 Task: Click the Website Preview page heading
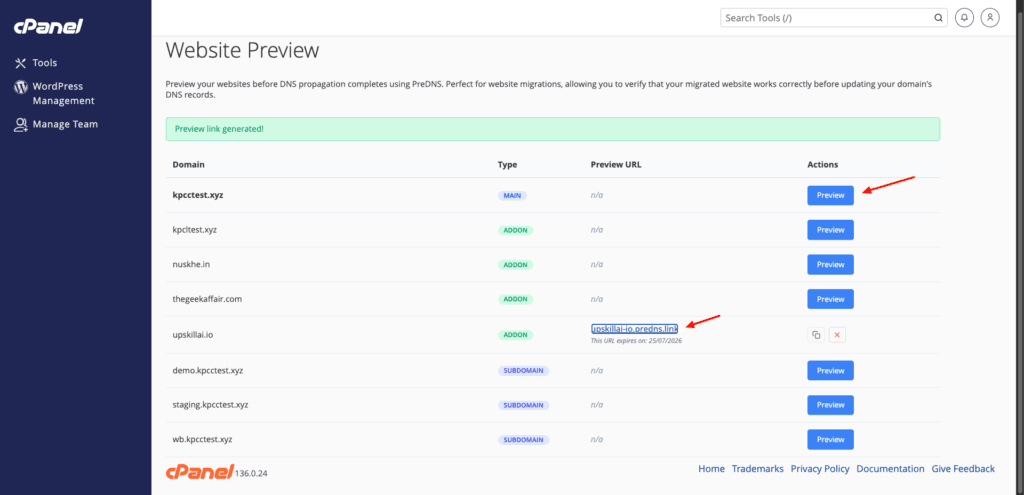coord(242,50)
